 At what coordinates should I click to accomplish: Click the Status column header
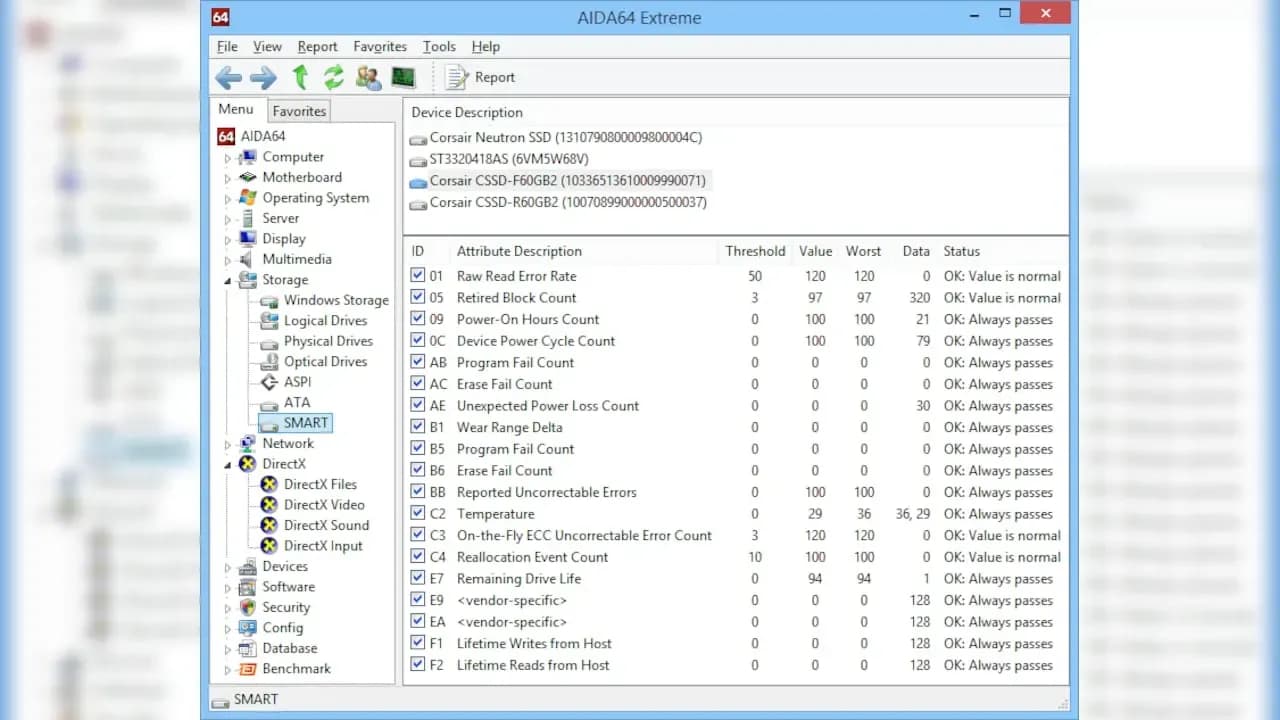click(961, 251)
